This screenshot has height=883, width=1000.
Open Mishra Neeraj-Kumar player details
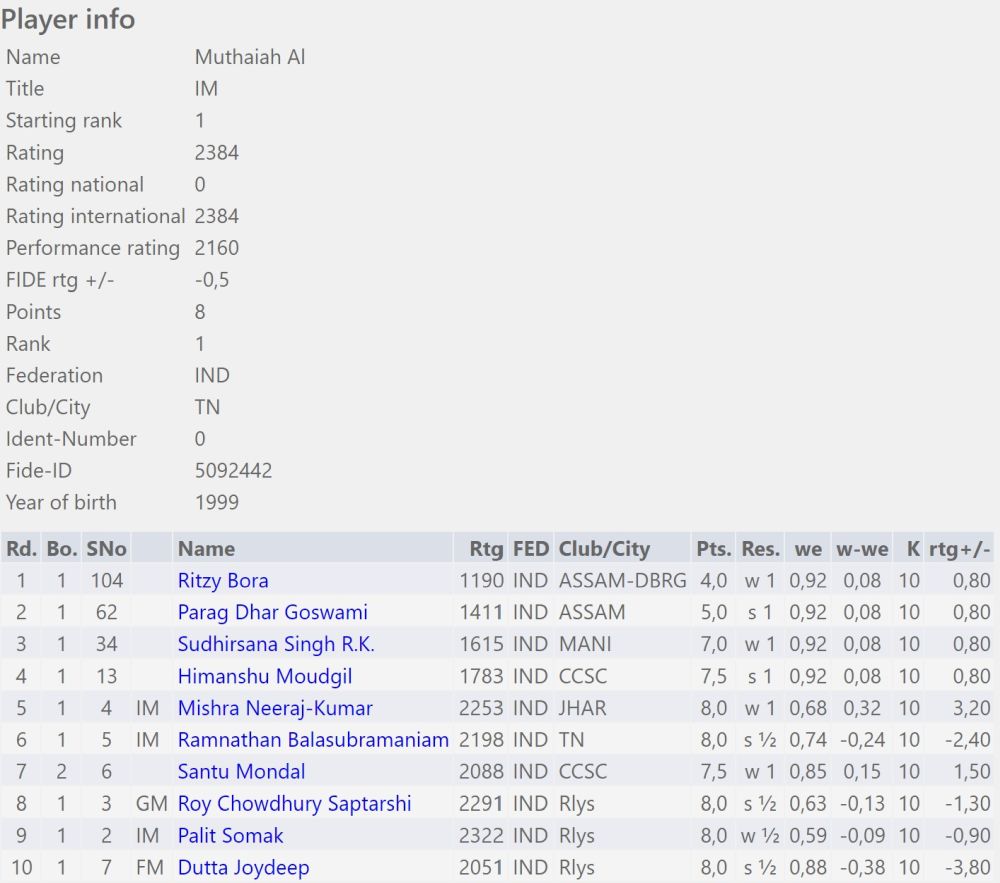pyautogui.click(x=275, y=708)
